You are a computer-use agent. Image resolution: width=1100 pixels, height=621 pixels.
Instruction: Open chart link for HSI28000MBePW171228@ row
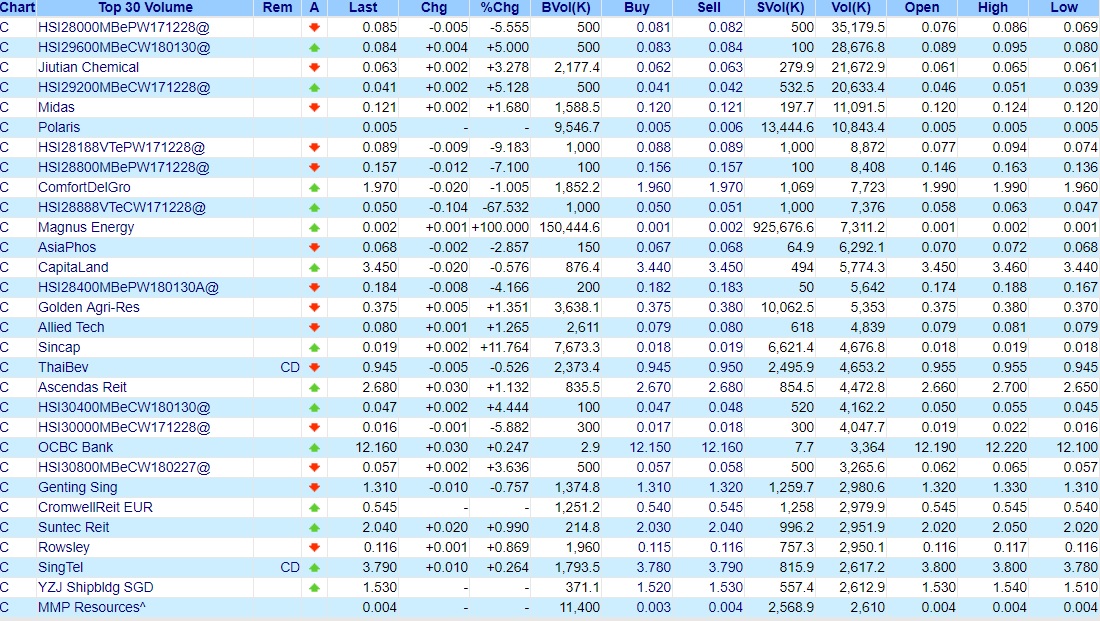tap(4, 27)
